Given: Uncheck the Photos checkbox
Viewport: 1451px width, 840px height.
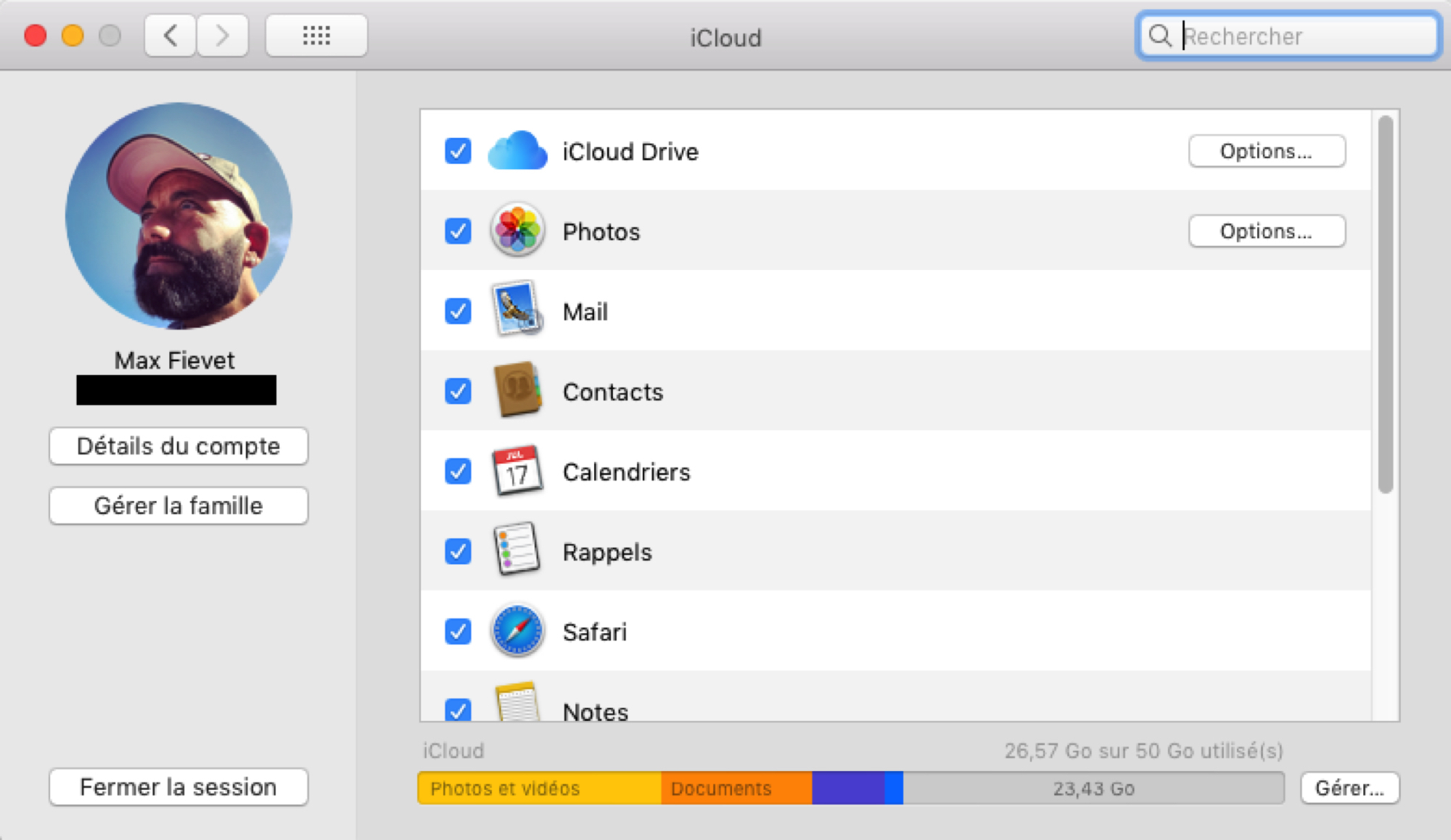Looking at the screenshot, I should pyautogui.click(x=458, y=231).
